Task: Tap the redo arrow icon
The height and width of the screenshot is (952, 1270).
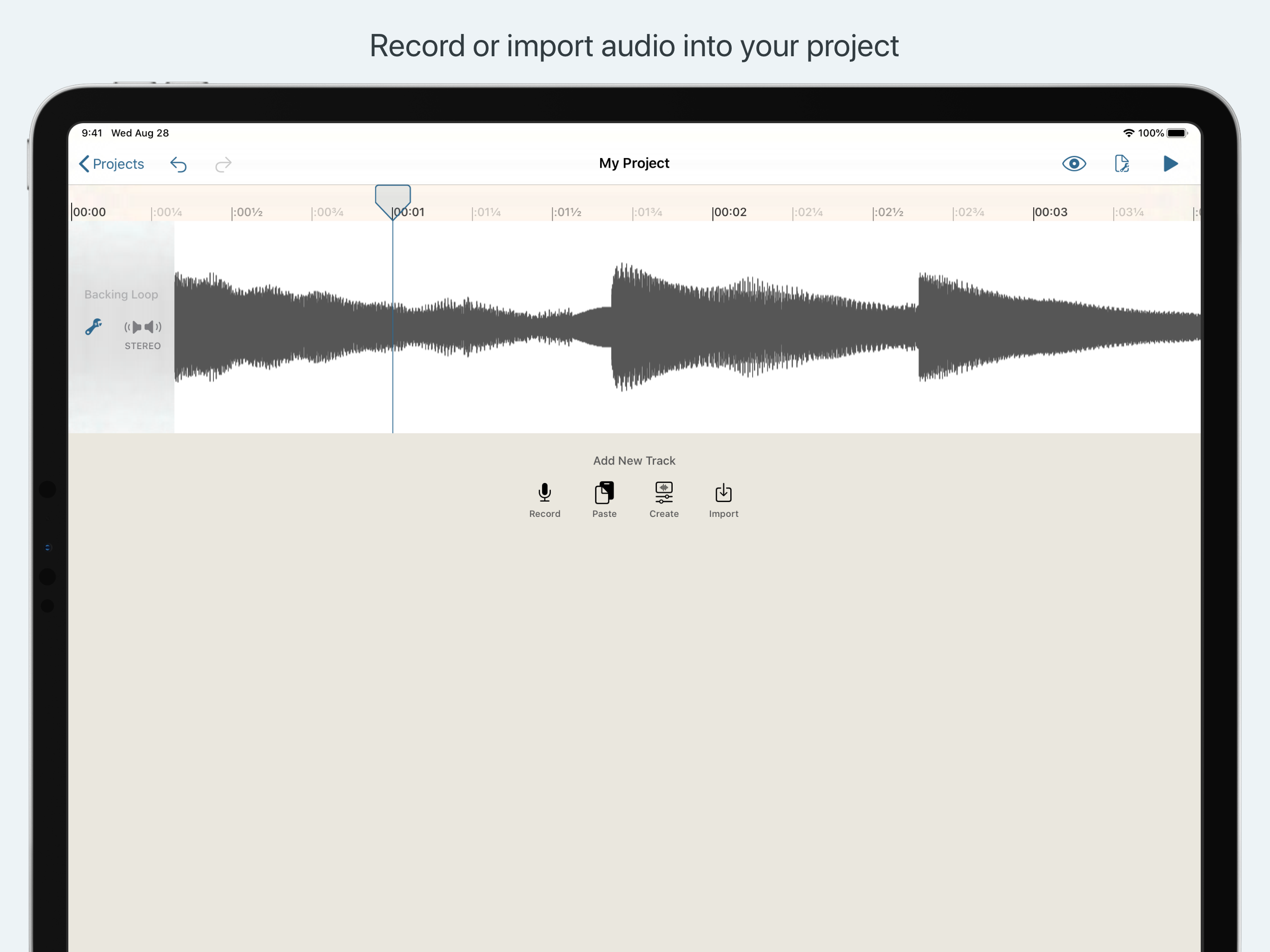Action: coord(223,165)
